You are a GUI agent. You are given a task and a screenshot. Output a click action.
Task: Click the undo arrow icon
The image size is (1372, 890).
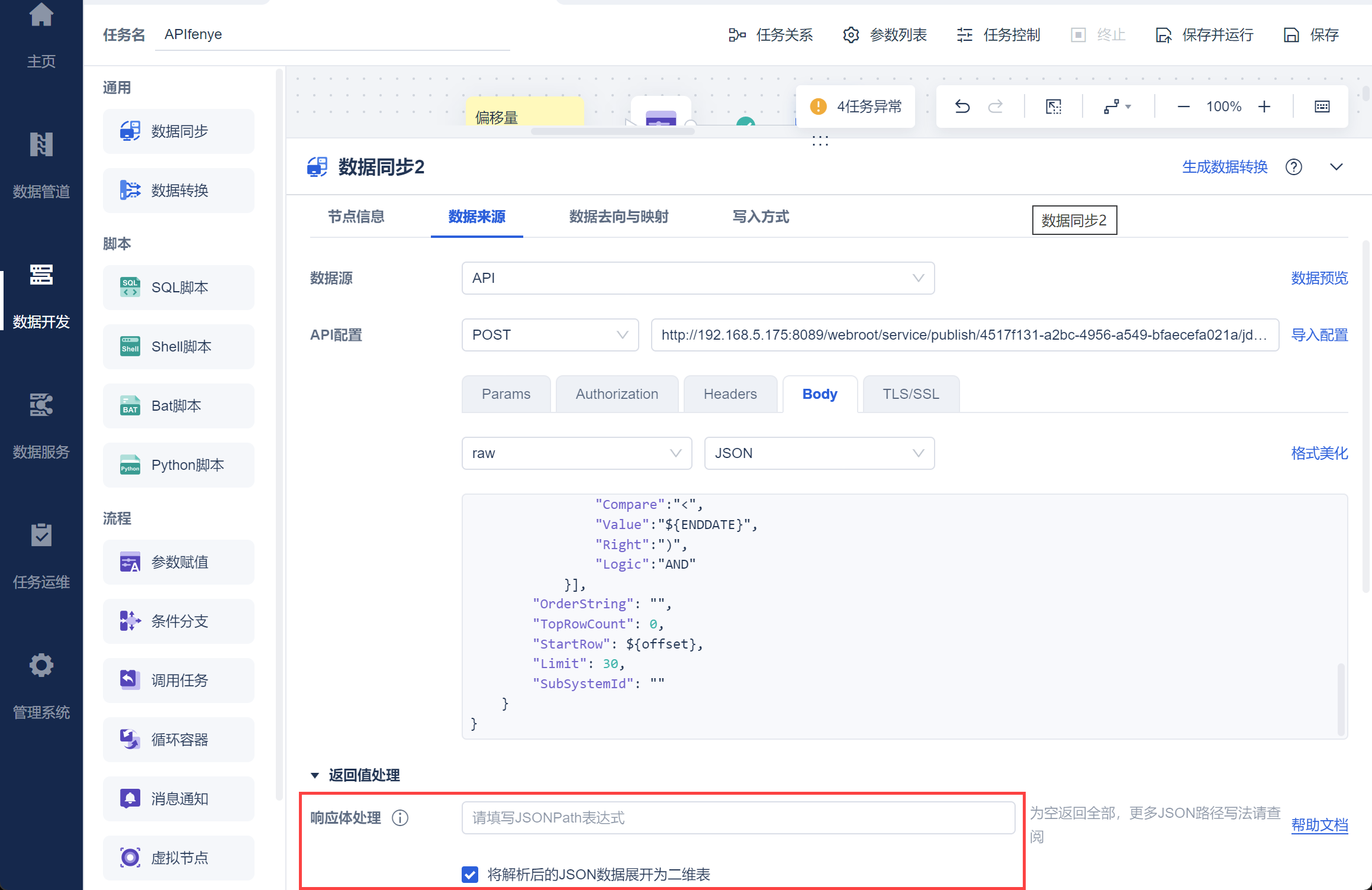click(x=962, y=107)
